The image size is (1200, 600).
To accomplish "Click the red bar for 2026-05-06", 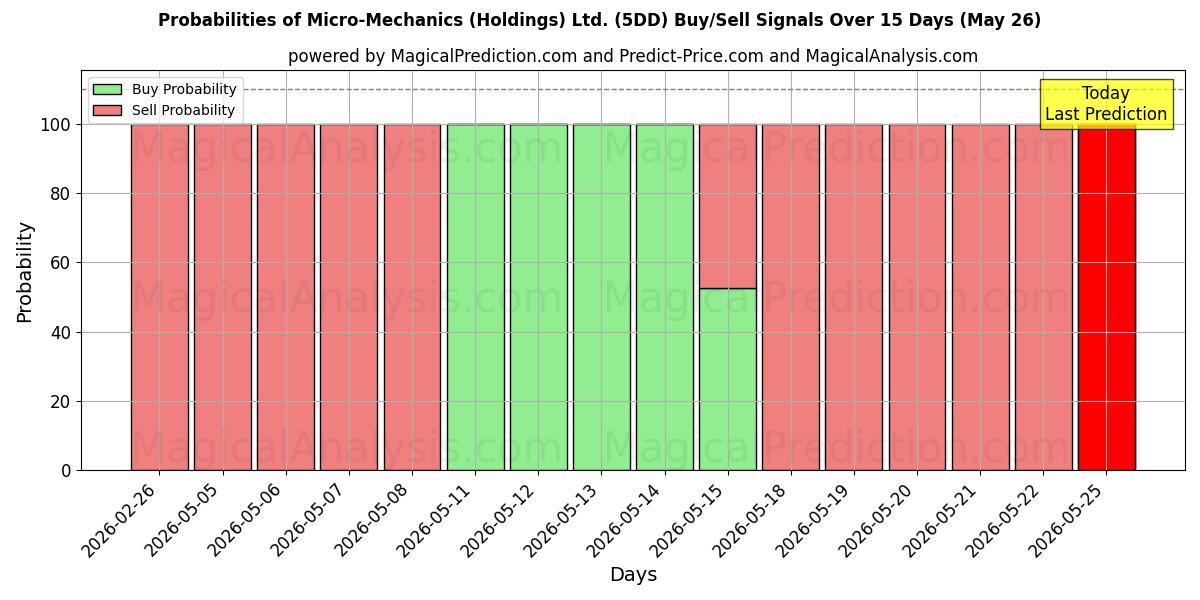I will (x=285, y=297).
